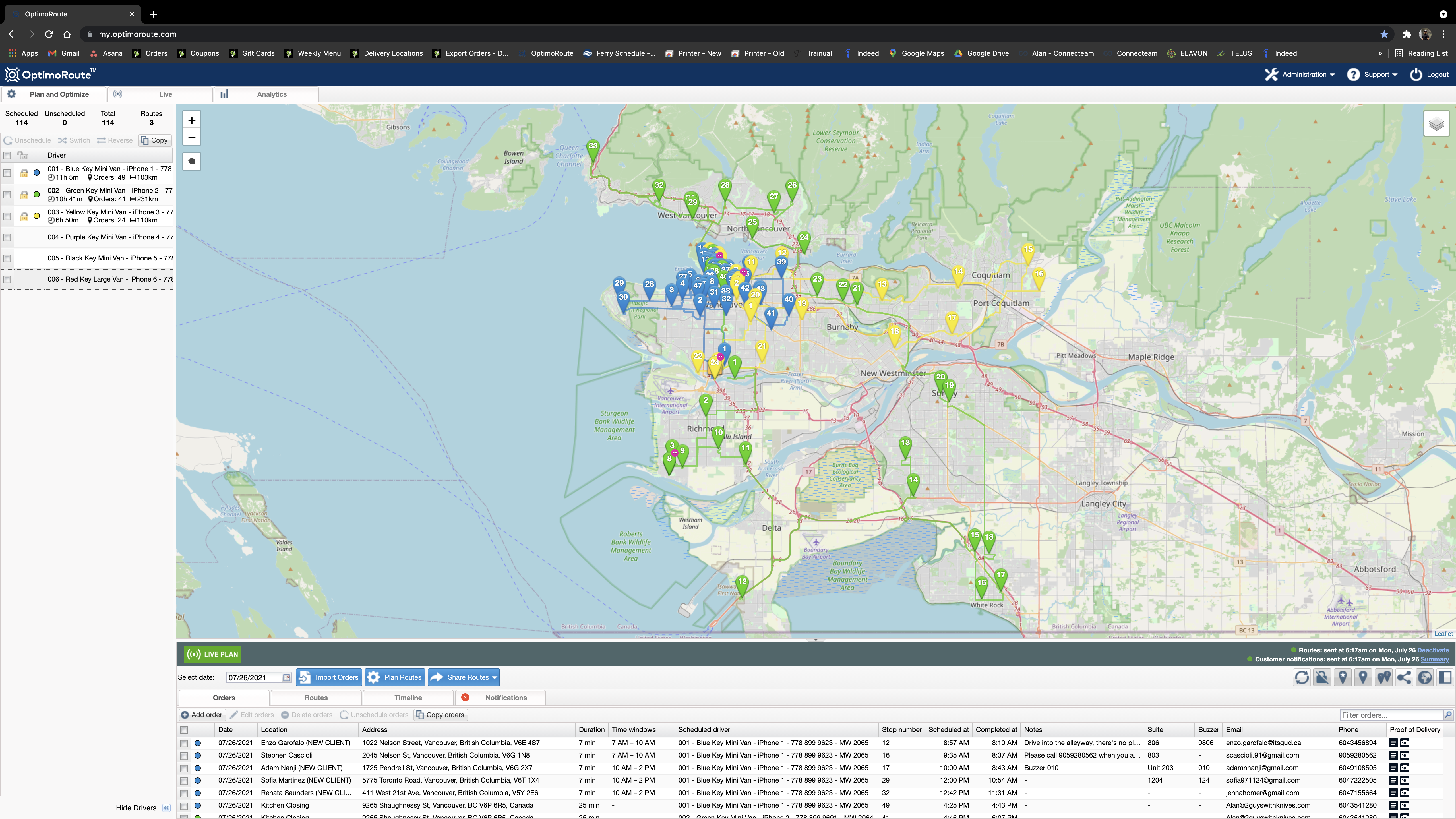Click the starred map pin icon

point(1342,677)
